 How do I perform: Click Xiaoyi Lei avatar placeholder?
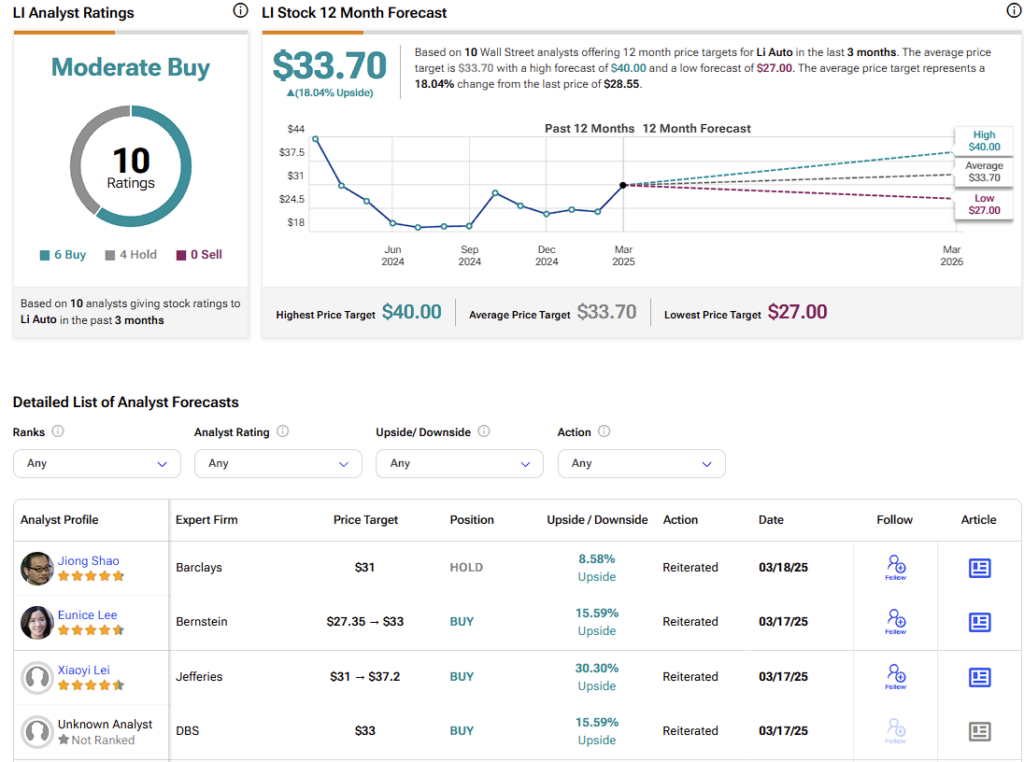[37, 677]
